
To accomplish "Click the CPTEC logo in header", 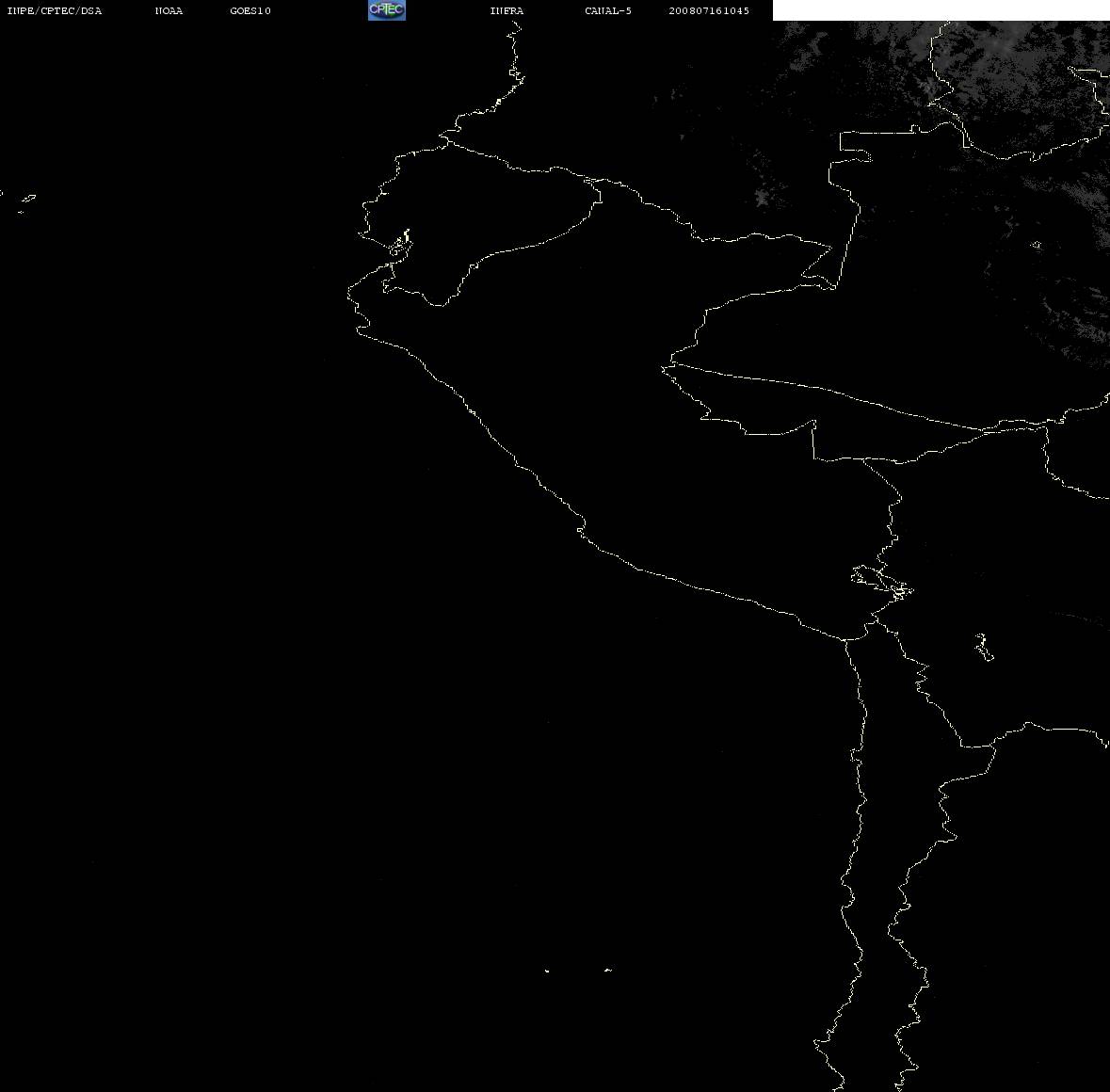I will pyautogui.click(x=387, y=10).
